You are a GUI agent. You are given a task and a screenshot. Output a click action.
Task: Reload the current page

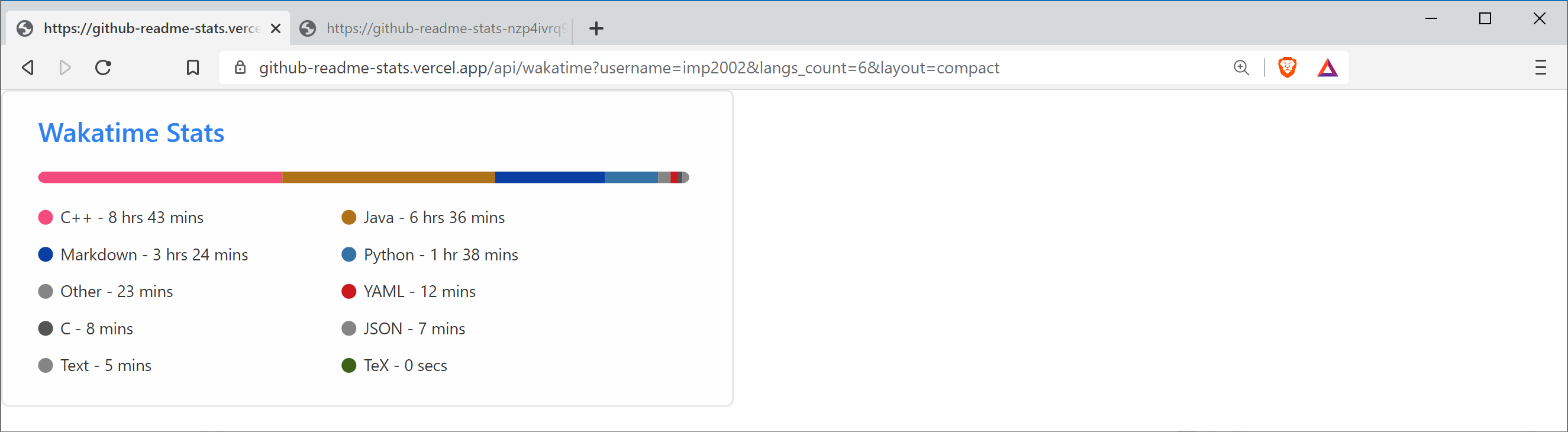[x=104, y=67]
